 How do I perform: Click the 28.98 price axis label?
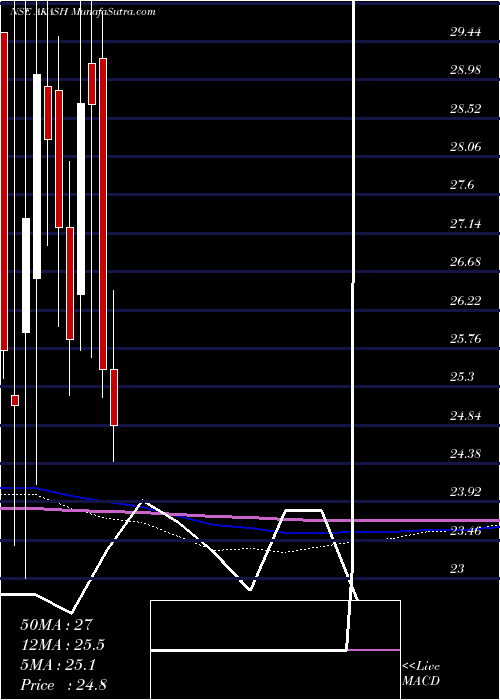click(465, 70)
